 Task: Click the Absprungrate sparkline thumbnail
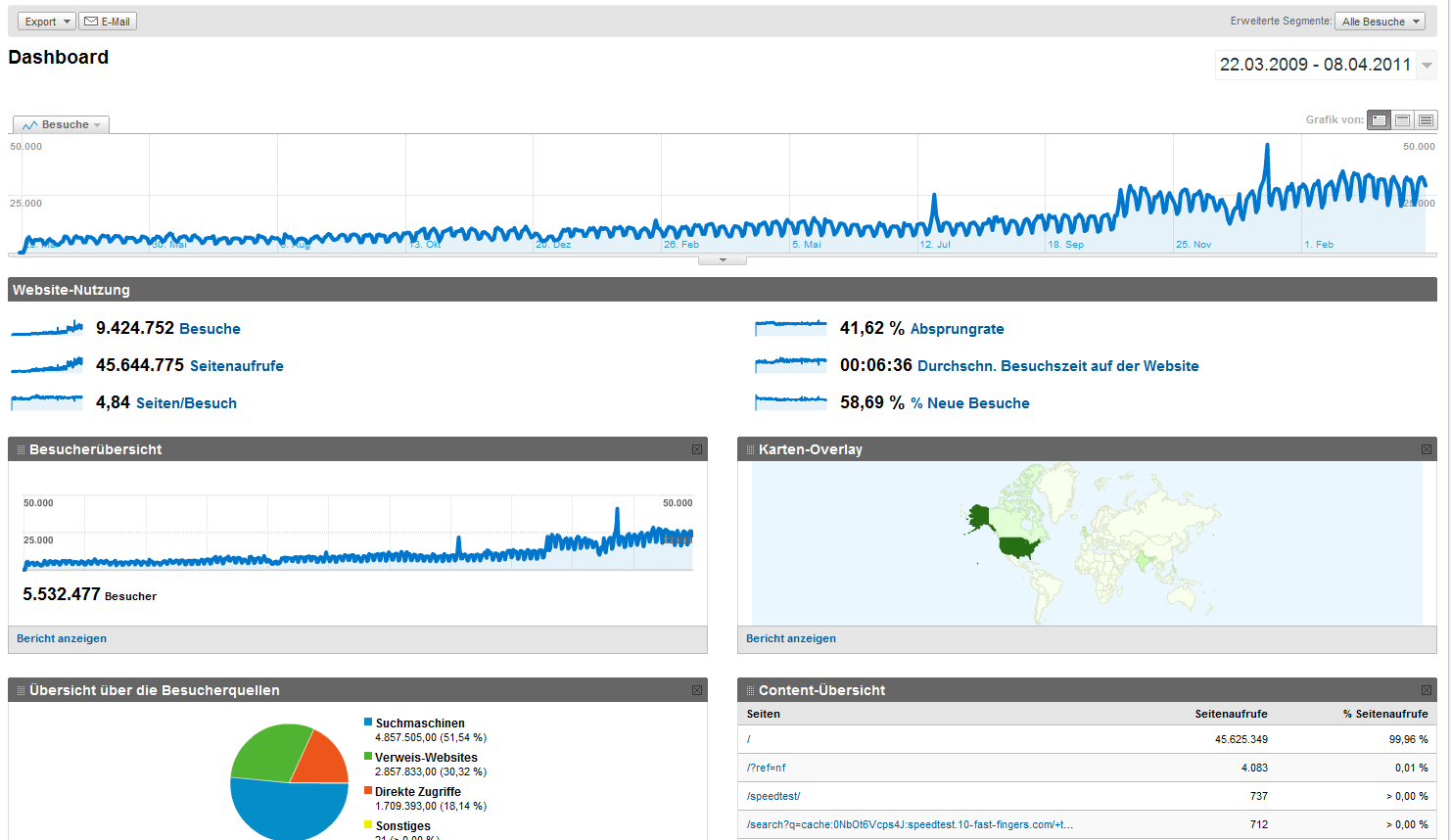pos(791,328)
